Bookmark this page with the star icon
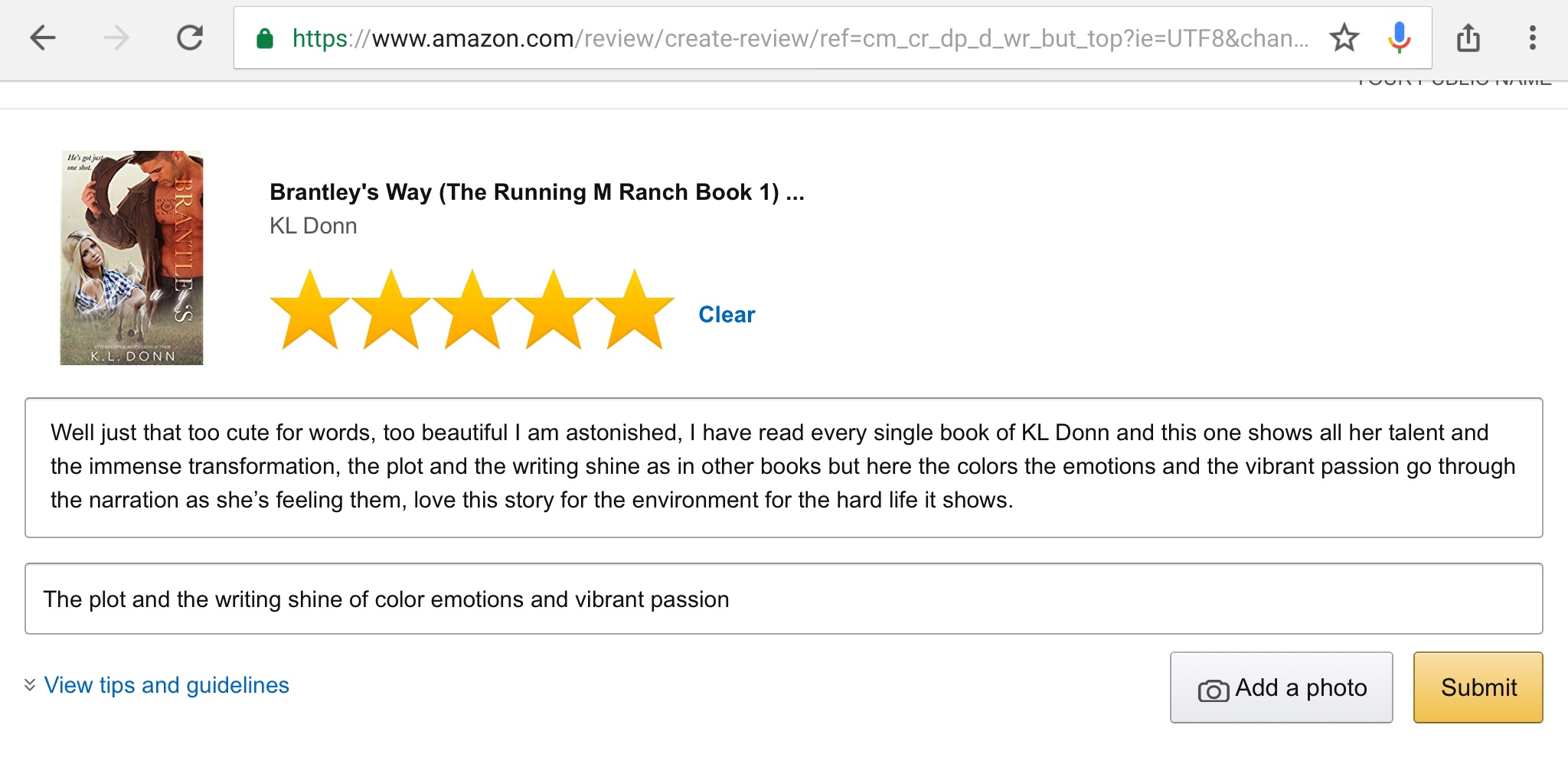Screen dimensions: 1568x777 click(x=1344, y=38)
